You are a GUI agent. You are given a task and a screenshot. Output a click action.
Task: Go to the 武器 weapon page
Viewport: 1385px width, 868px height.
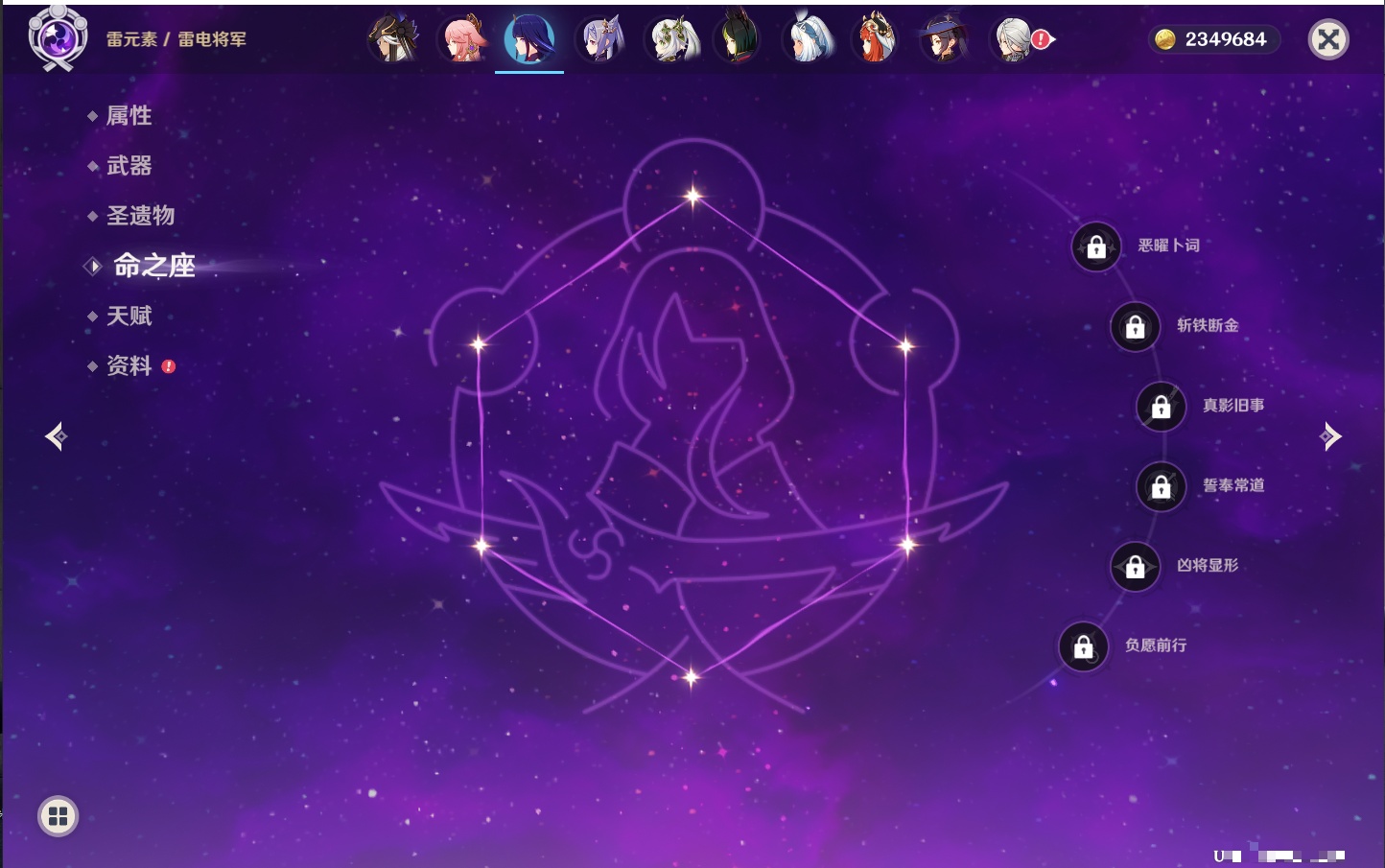tap(129, 166)
